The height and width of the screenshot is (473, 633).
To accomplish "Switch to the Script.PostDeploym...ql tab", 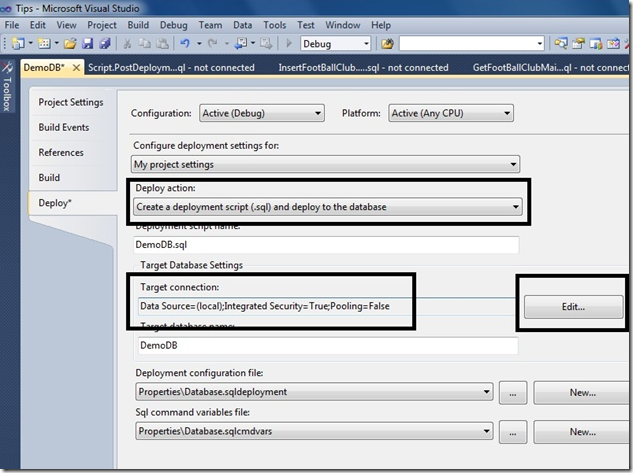I will [x=171, y=68].
